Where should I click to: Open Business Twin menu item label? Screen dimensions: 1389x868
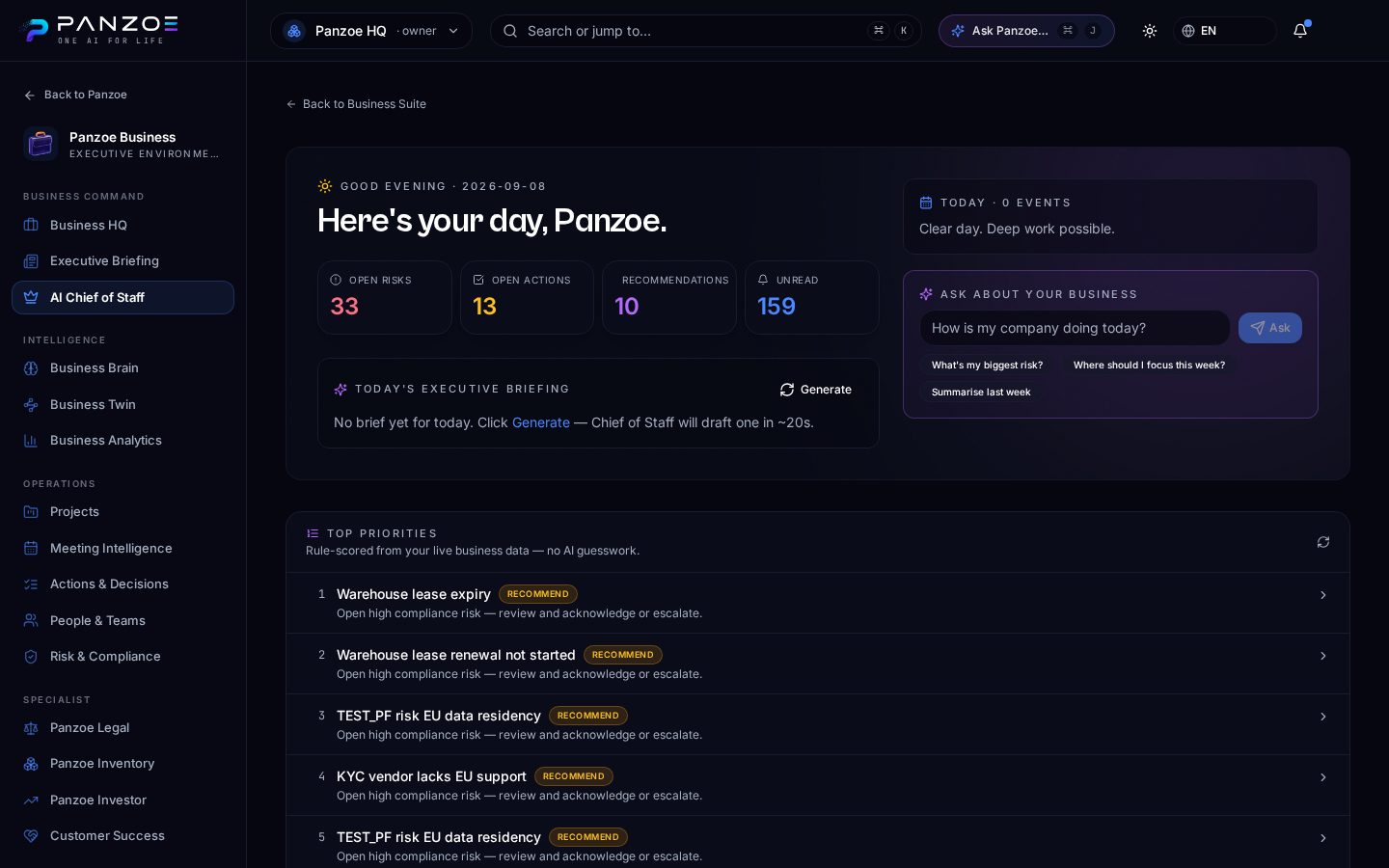(93, 405)
